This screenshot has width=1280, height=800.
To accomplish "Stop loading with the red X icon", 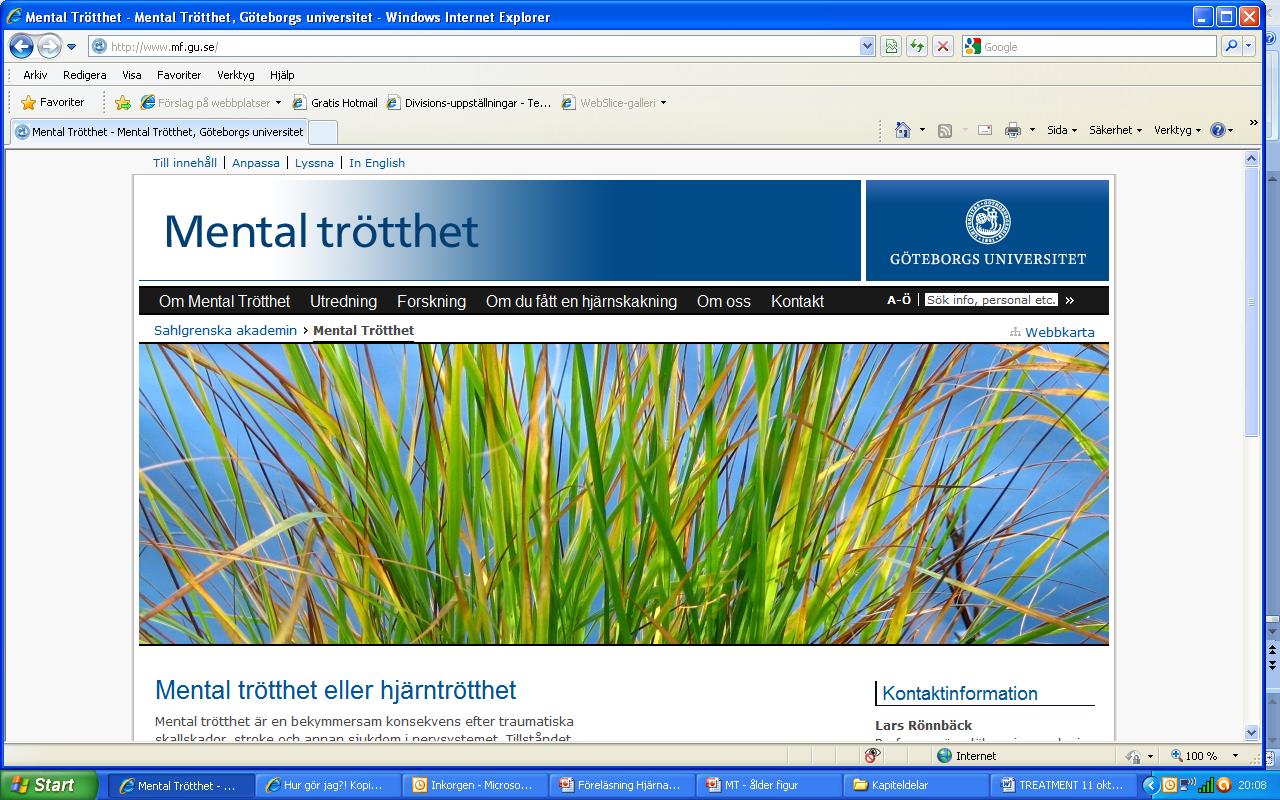I will pos(942,46).
